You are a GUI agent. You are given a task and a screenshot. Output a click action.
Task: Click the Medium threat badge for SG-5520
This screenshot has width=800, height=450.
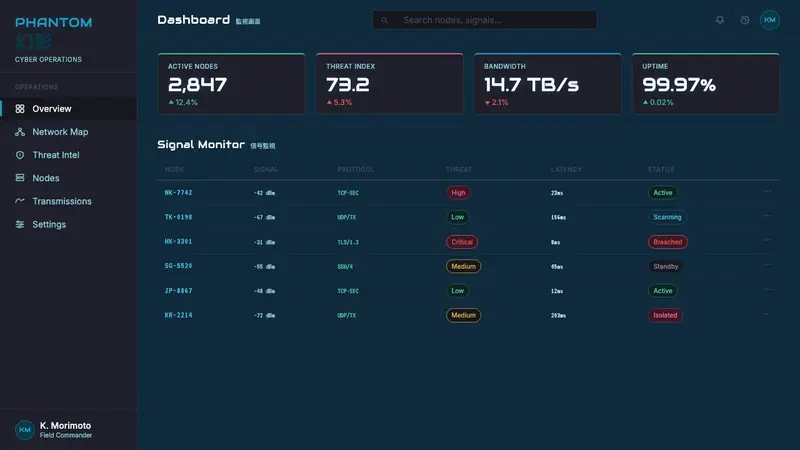[x=463, y=266]
